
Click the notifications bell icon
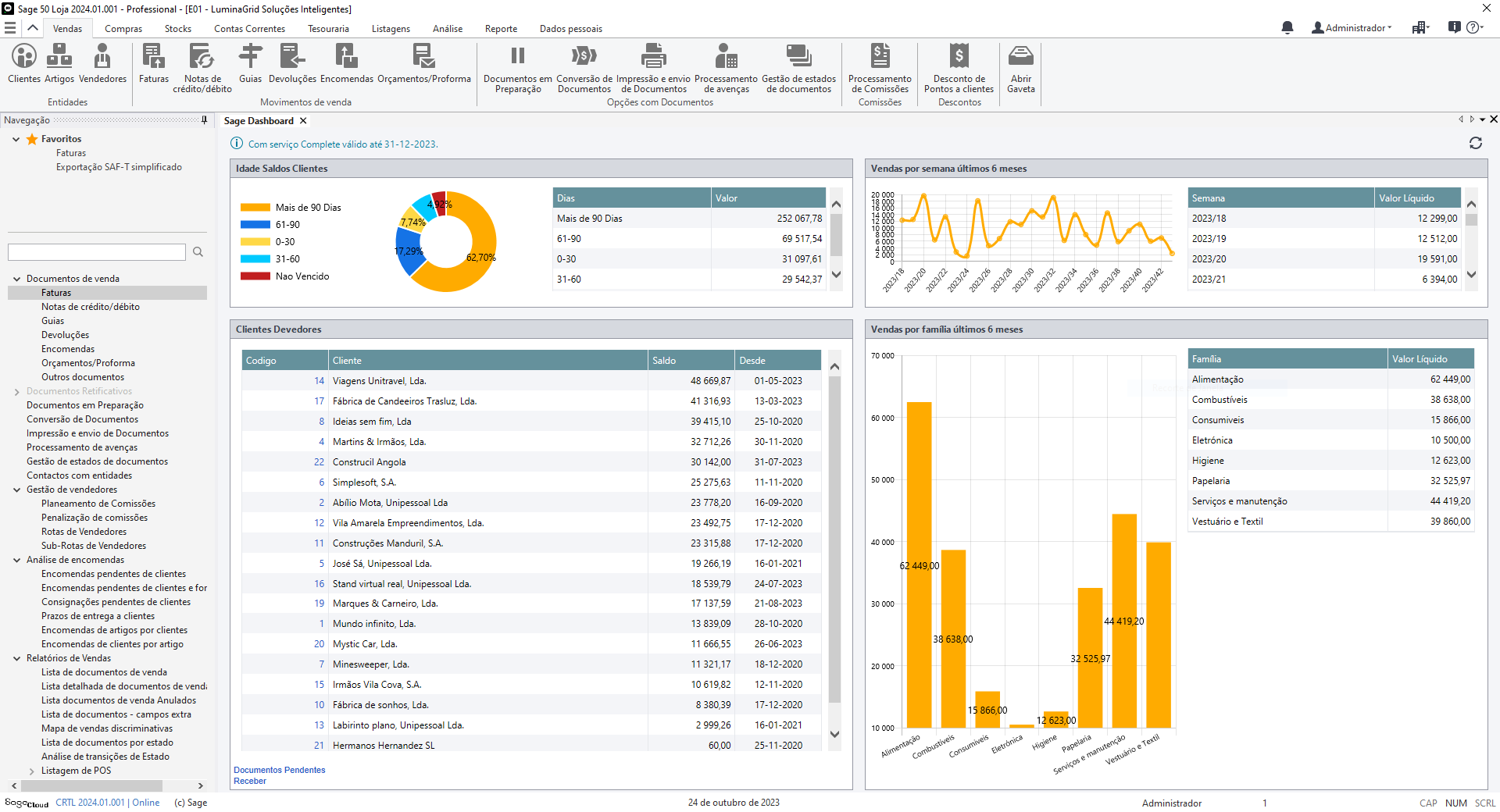click(x=1287, y=28)
